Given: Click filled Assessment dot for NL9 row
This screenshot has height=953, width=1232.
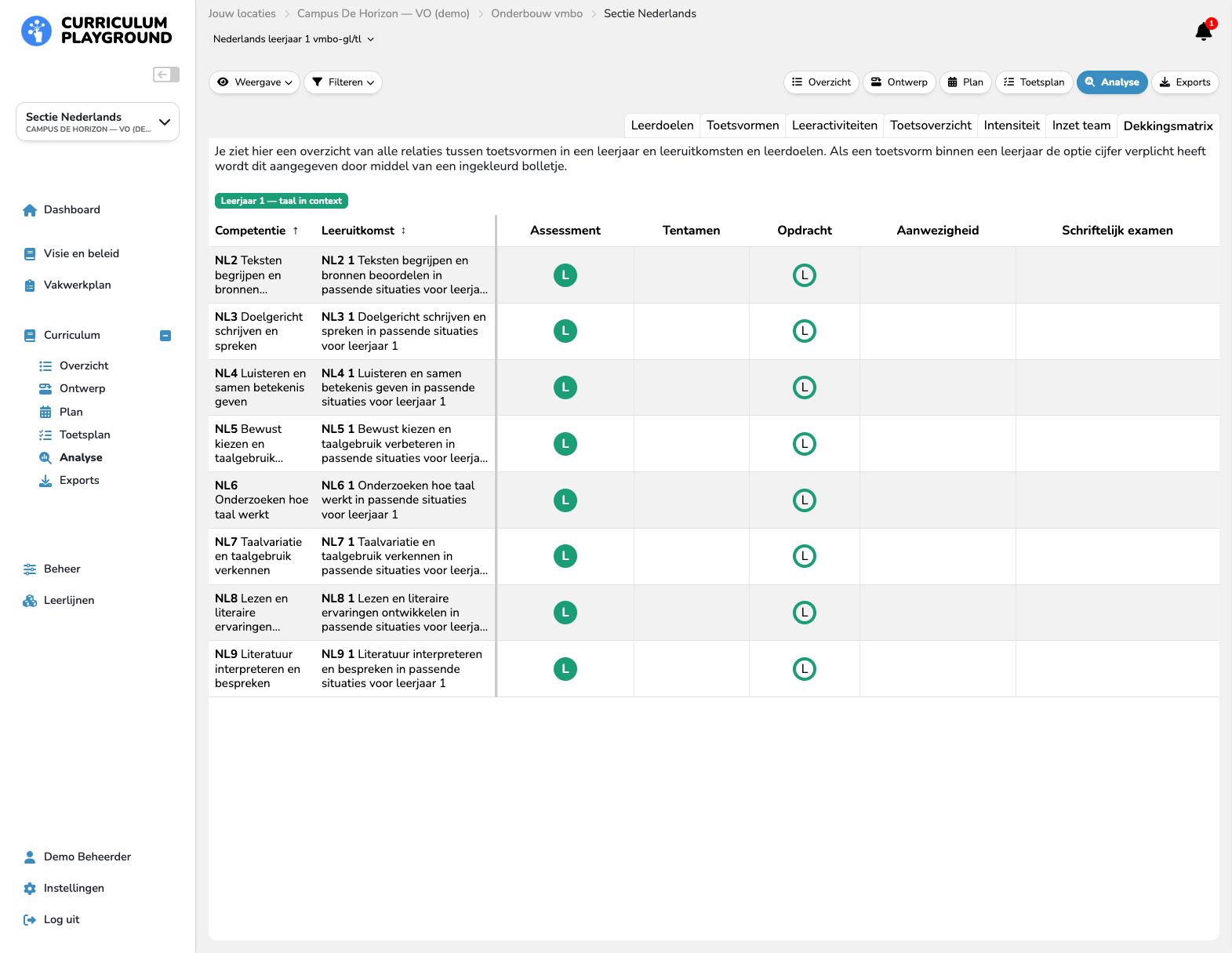Looking at the screenshot, I should 565,669.
